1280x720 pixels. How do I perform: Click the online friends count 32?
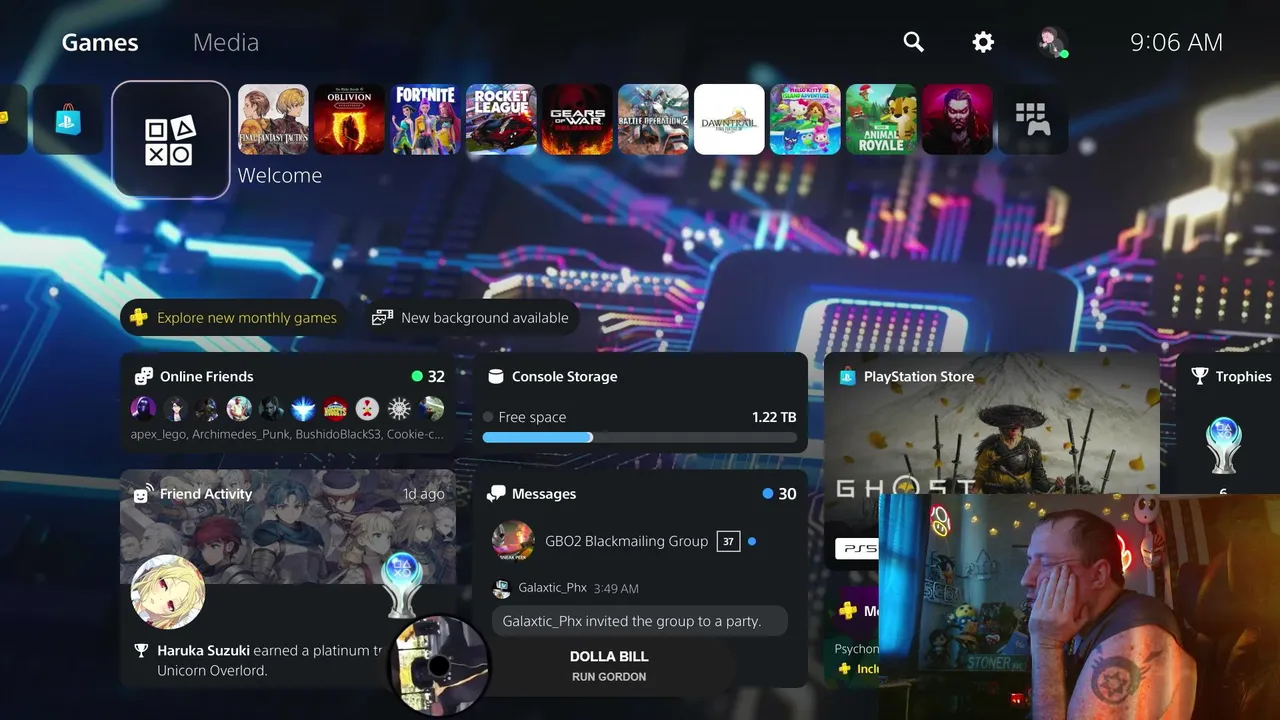428,377
